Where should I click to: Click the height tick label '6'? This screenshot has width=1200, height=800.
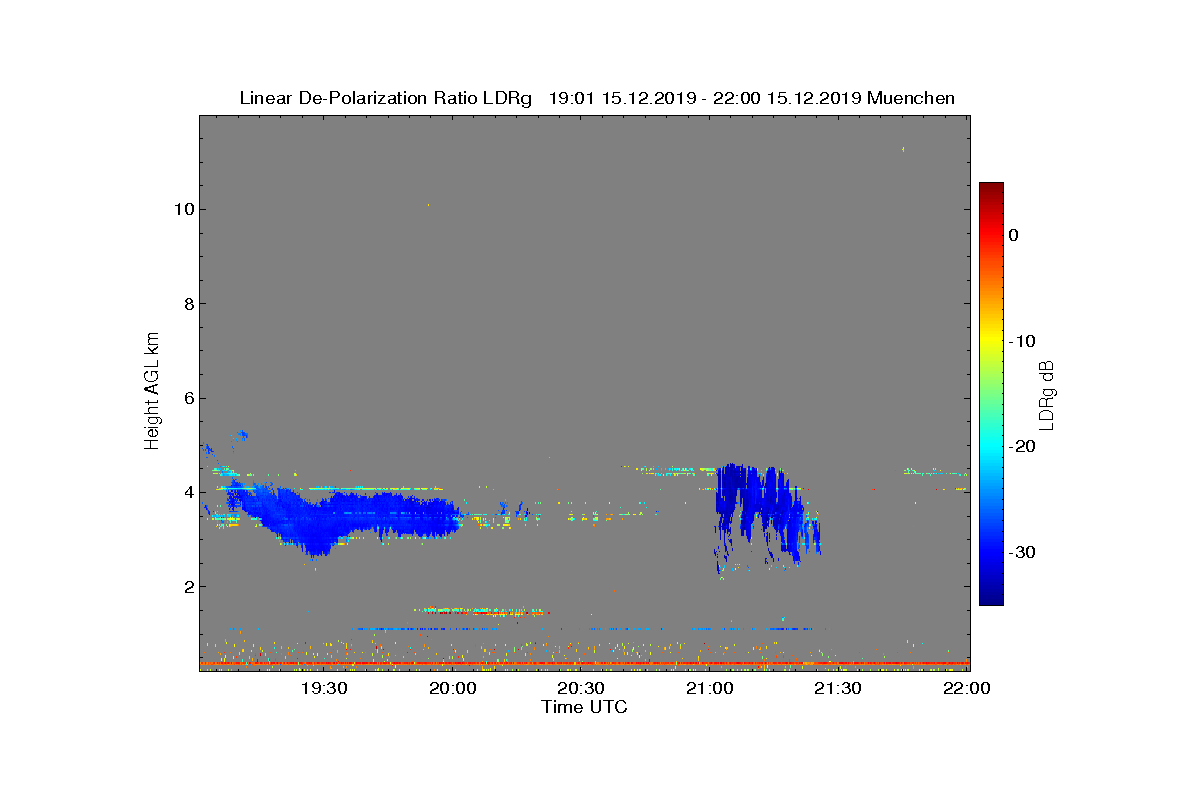click(188, 398)
